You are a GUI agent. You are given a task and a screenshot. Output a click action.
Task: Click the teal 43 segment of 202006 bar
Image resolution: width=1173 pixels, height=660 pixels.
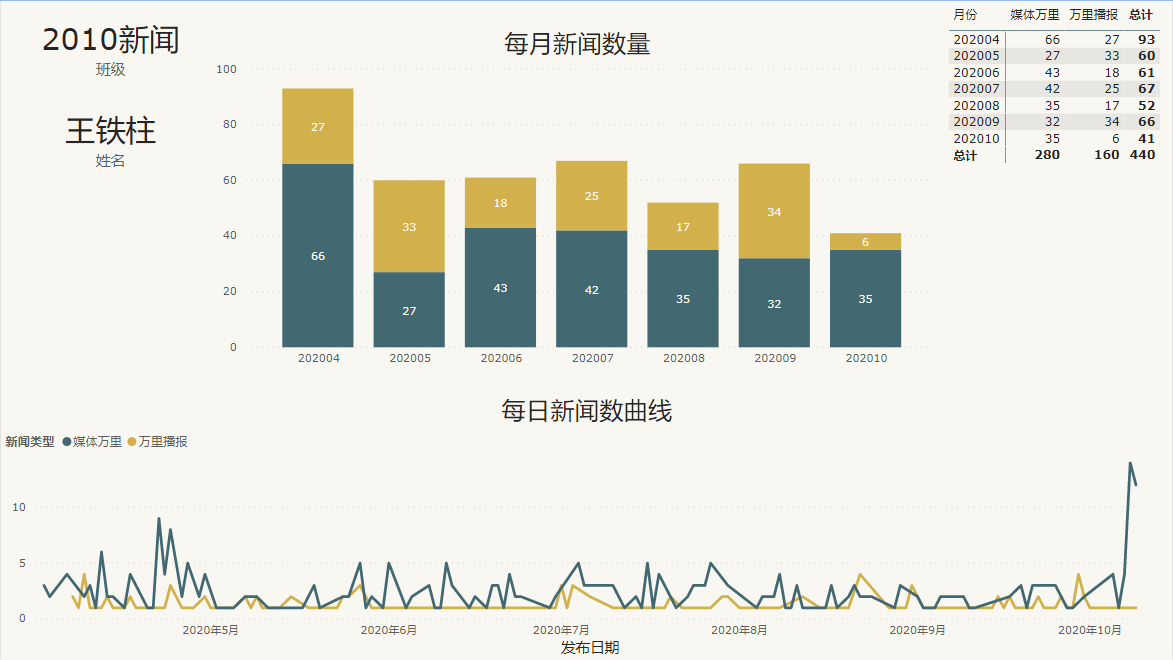point(500,288)
